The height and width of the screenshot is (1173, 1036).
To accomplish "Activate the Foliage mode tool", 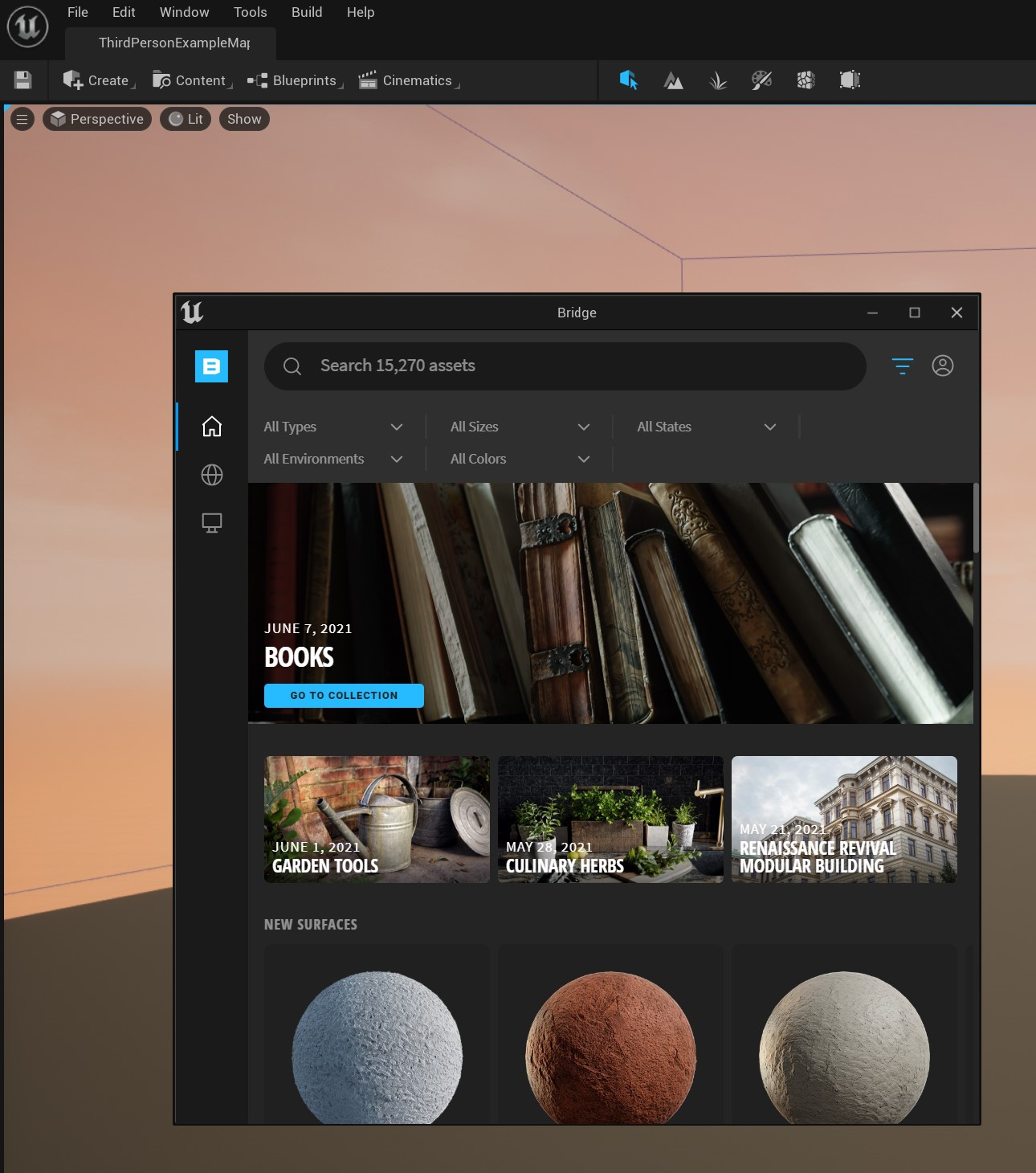I will click(717, 80).
